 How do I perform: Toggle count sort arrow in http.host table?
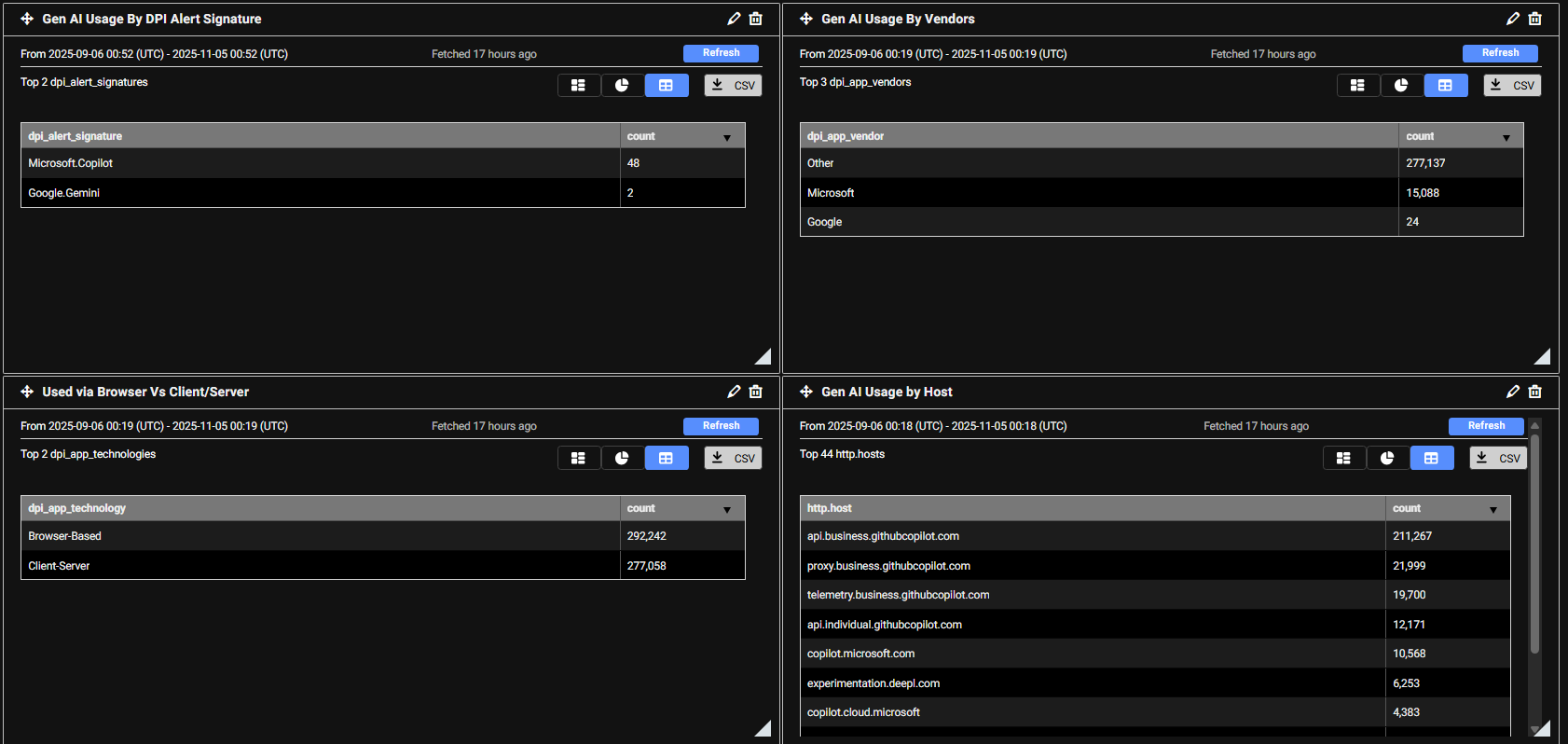click(x=1493, y=510)
